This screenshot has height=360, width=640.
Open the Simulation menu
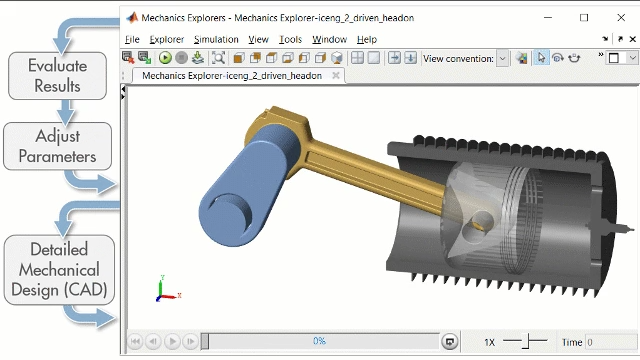coord(216,40)
